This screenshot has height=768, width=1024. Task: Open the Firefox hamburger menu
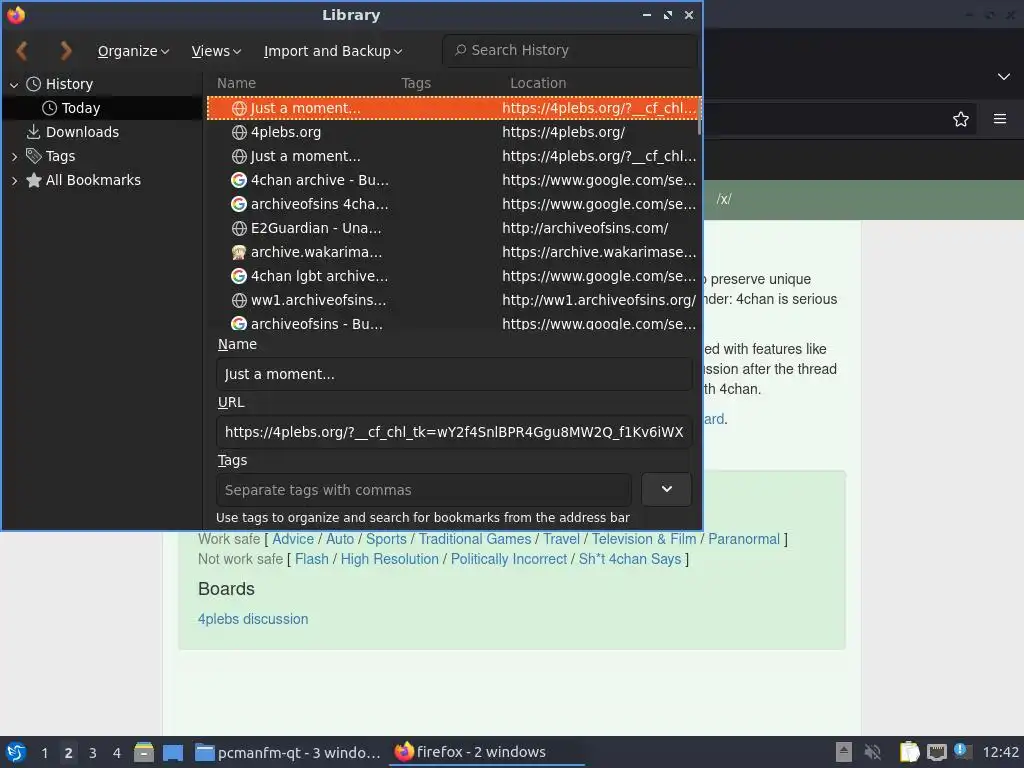pos(1000,119)
